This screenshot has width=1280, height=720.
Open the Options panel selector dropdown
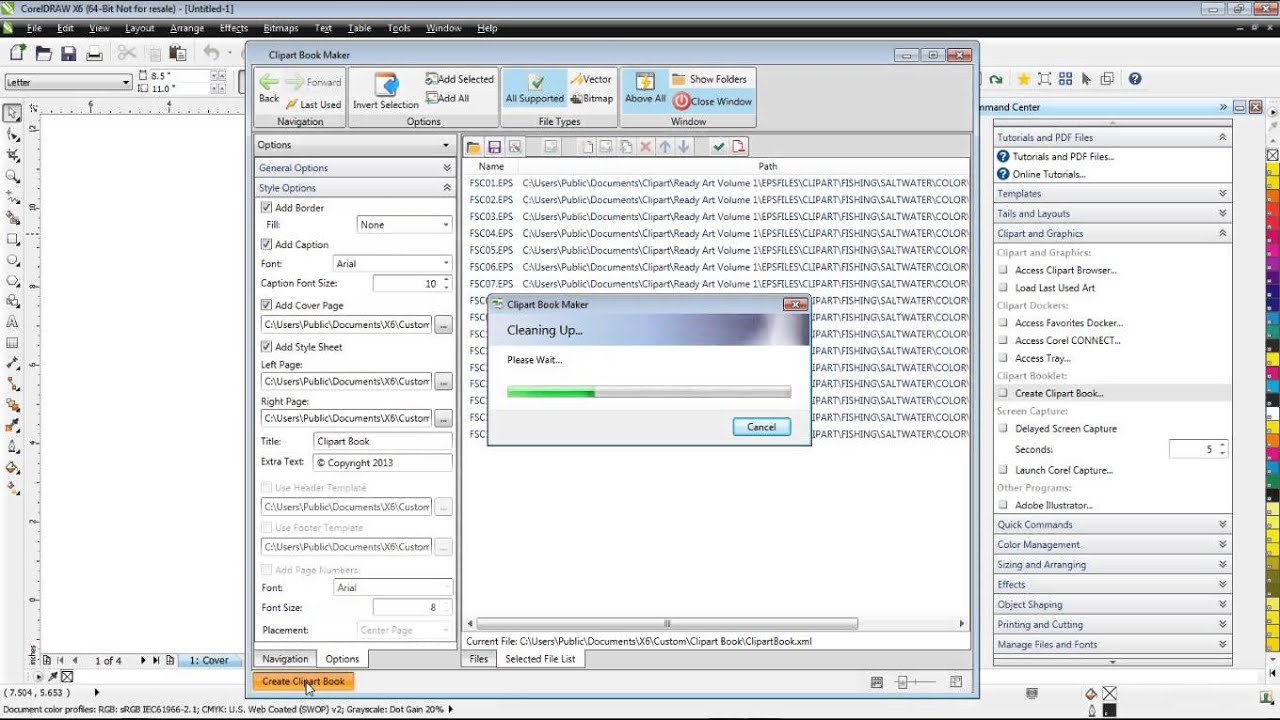[354, 145]
